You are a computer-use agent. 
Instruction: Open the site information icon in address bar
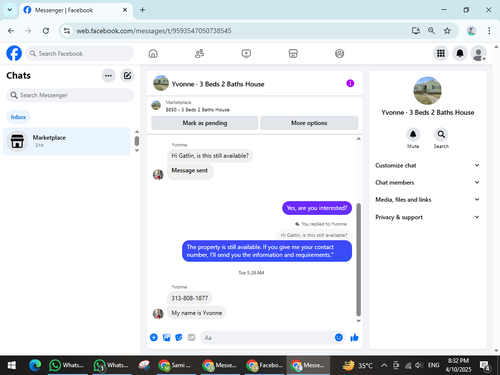tap(67, 31)
